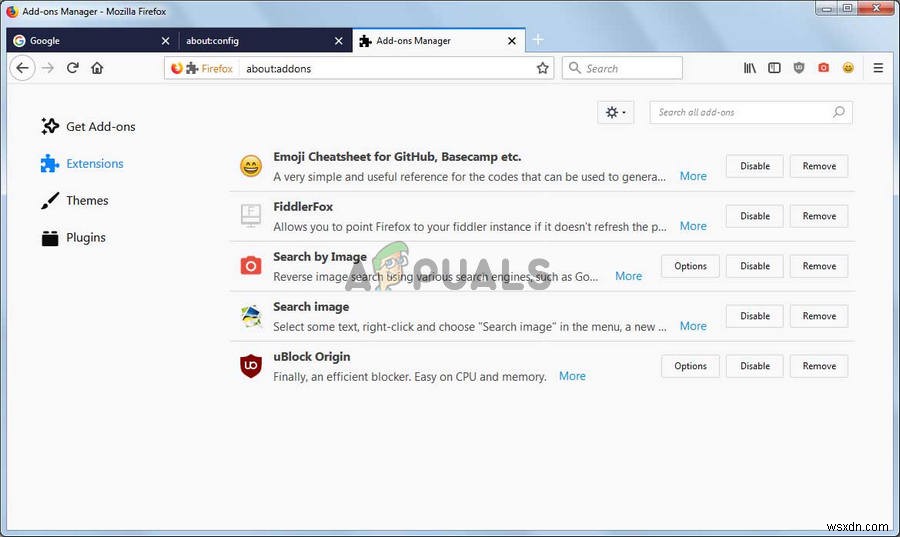This screenshot has width=900, height=537.
Task: Open uBlock Origin options
Action: pos(690,366)
